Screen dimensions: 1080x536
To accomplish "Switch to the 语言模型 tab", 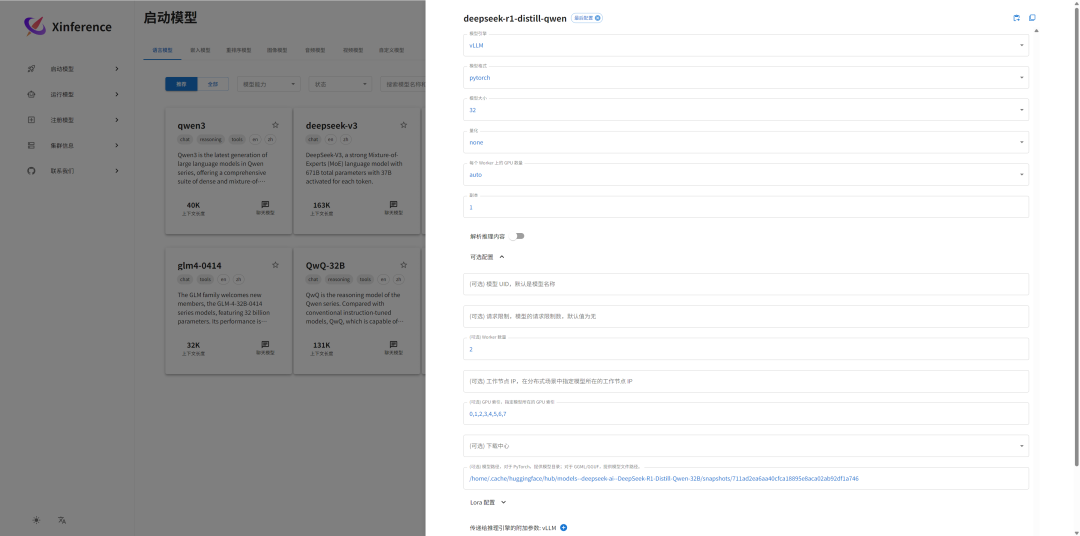I will pyautogui.click(x=163, y=50).
